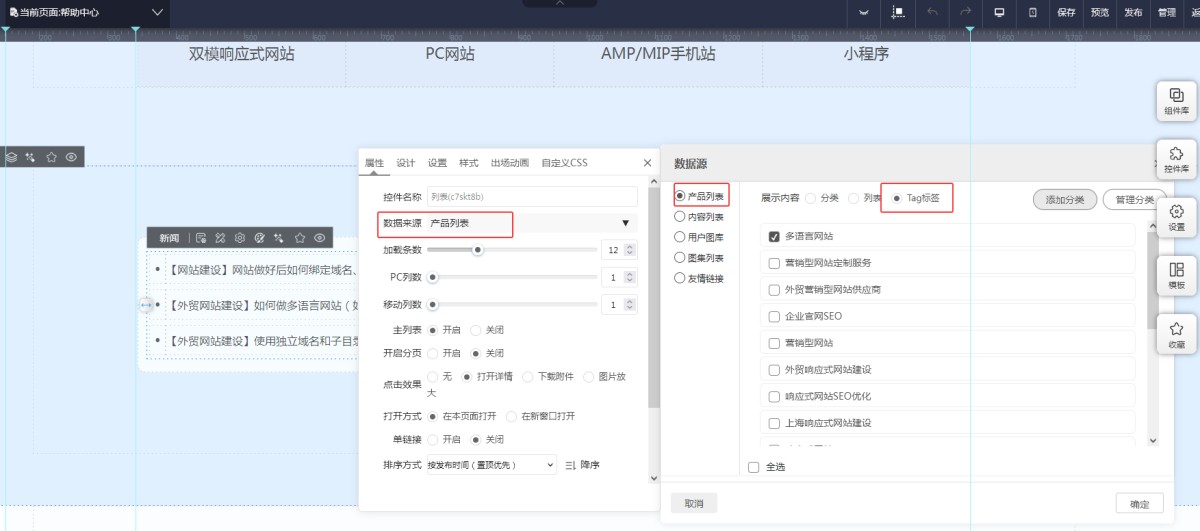Expand the 当前页面 page selector dropdown
Viewport: 1200px width, 531px height.
pos(157,13)
